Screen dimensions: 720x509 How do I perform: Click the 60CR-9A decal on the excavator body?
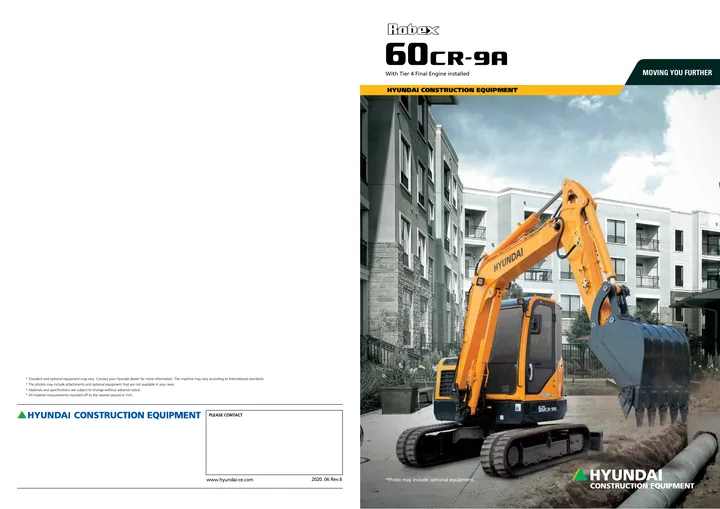[547, 408]
